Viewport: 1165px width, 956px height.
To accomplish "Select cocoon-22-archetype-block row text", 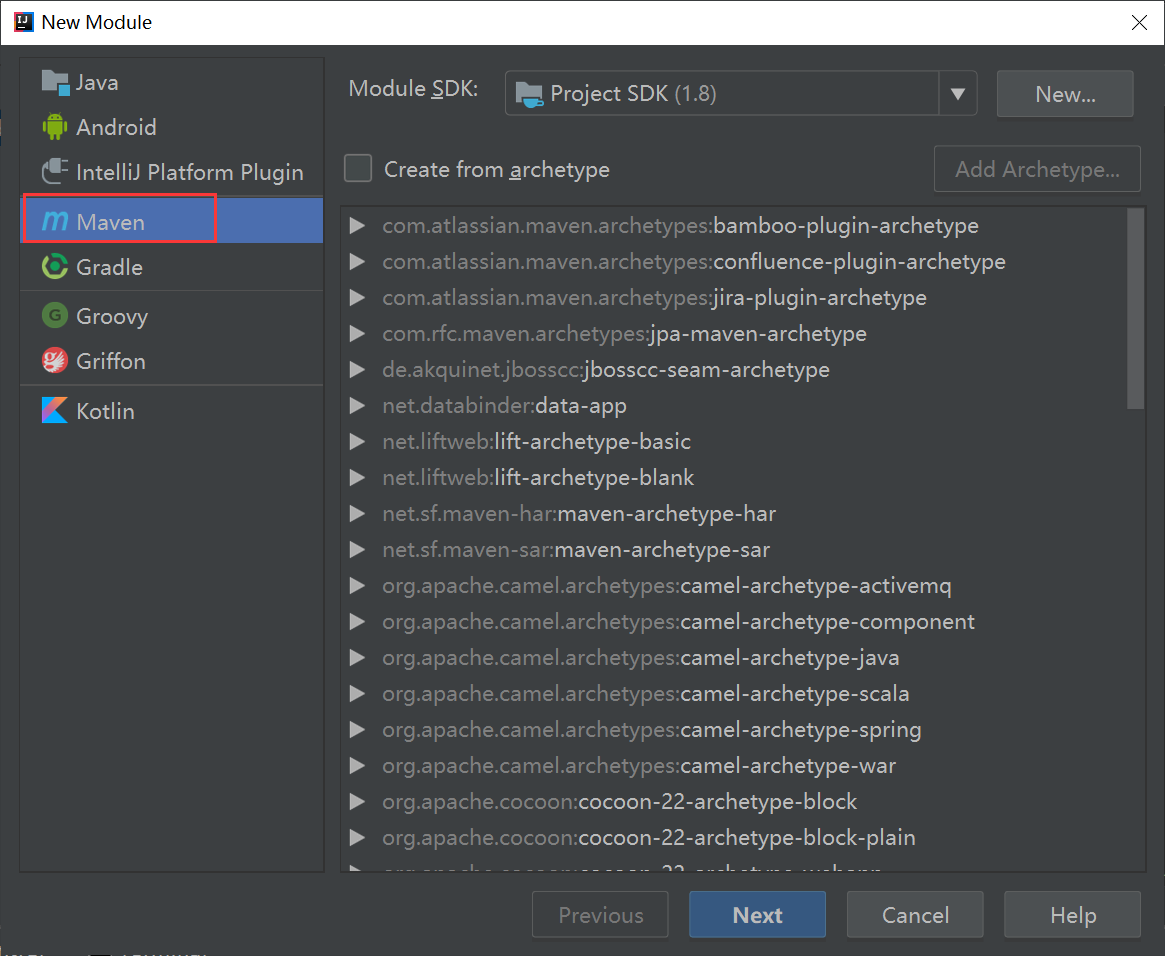I will (x=620, y=801).
